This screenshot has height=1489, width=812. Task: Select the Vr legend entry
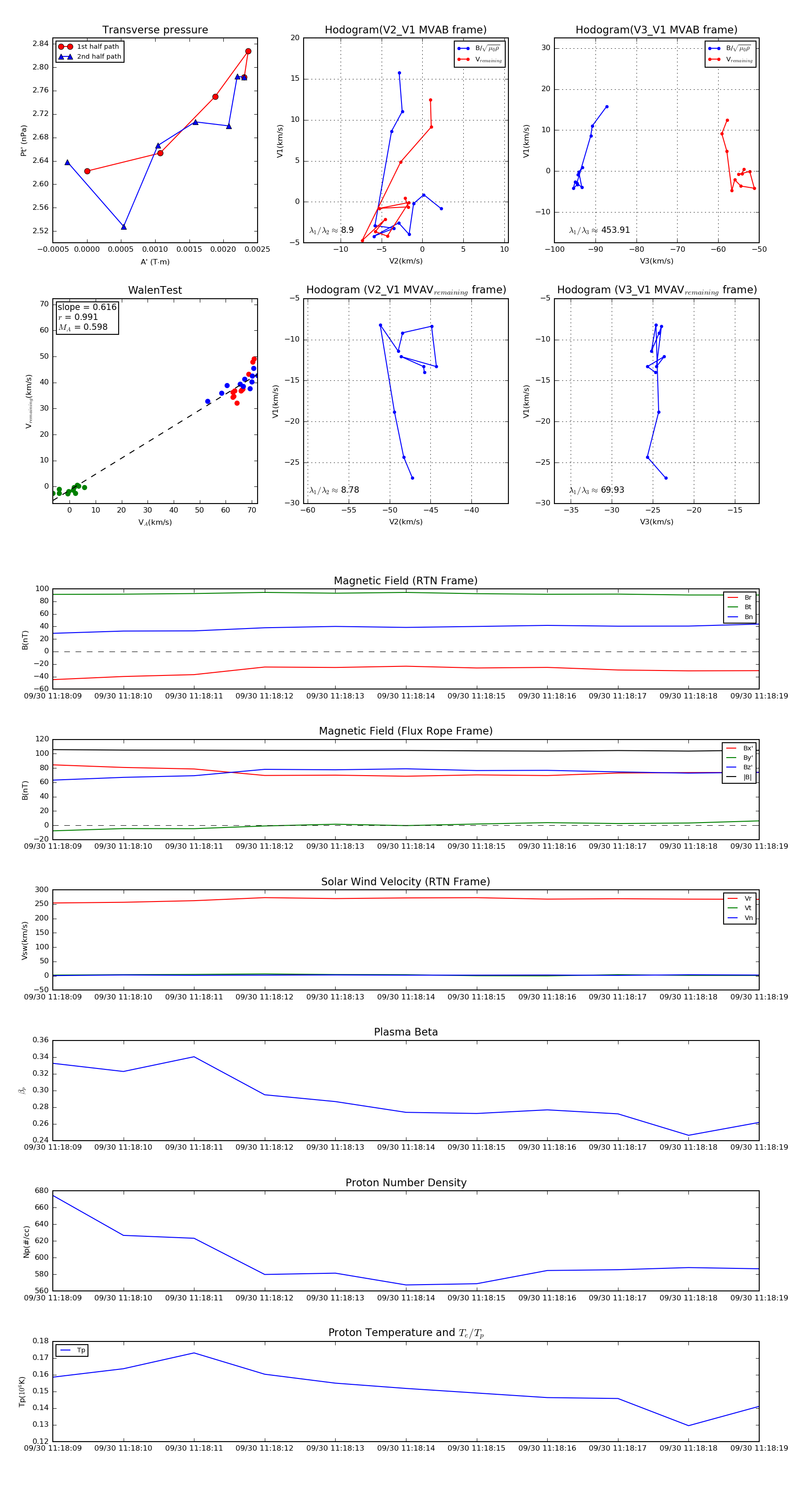click(x=740, y=899)
